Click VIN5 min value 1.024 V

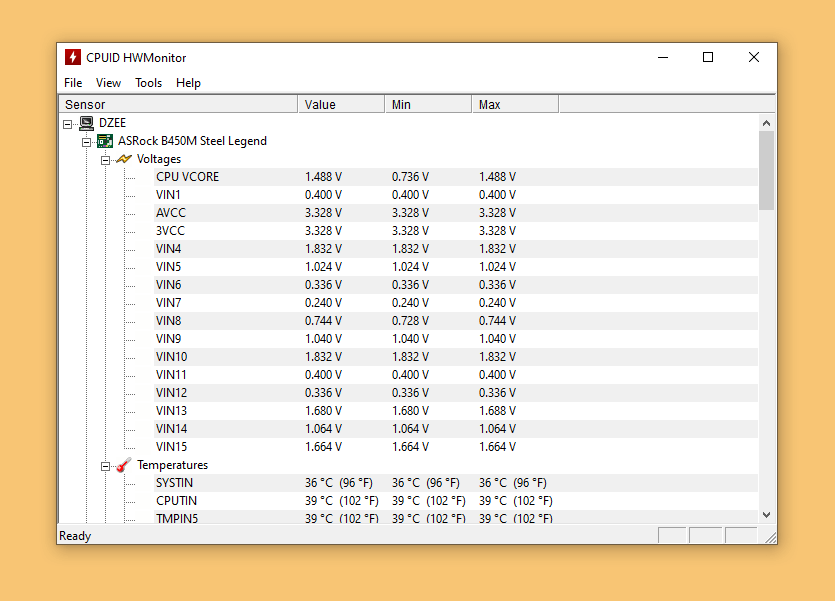click(411, 267)
